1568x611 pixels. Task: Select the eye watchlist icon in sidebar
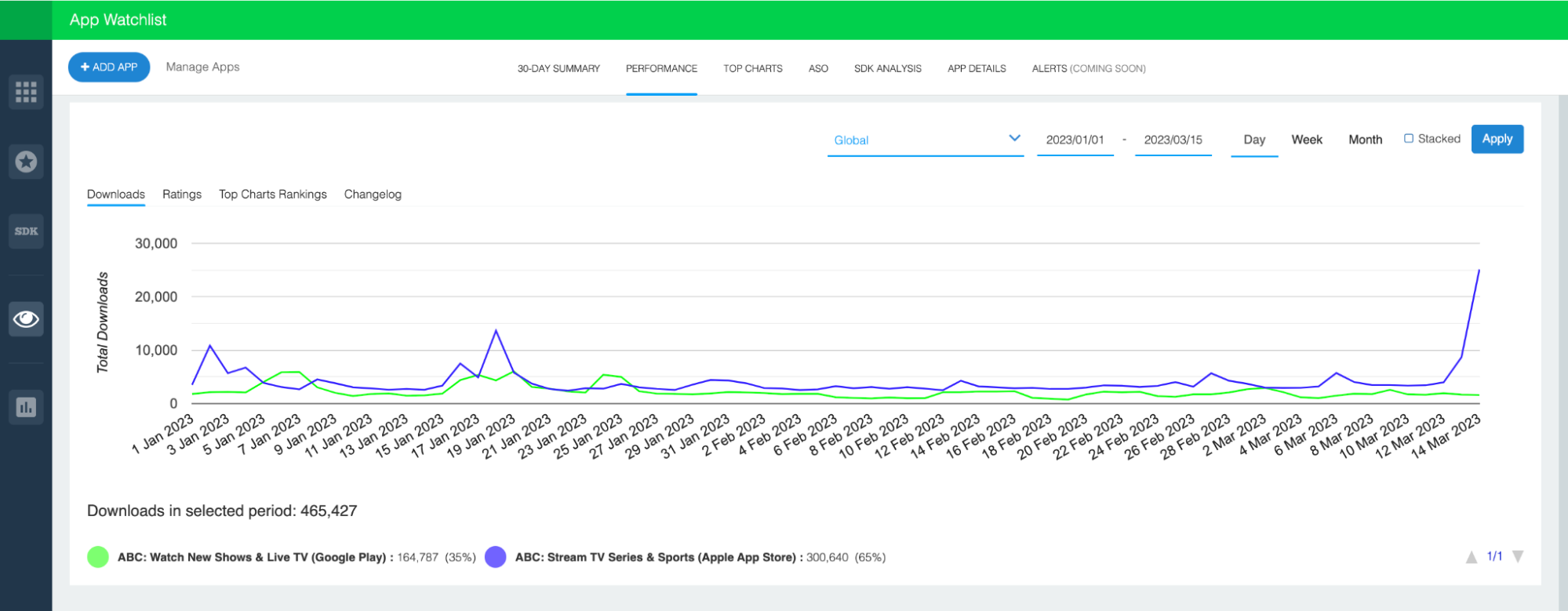[26, 319]
